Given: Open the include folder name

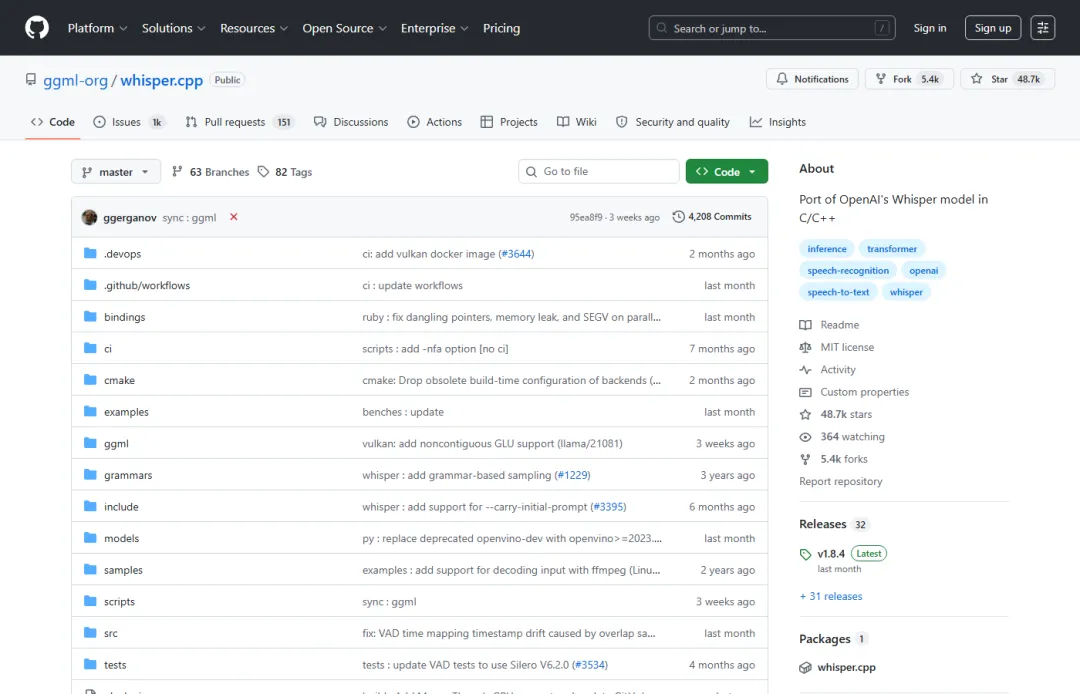Looking at the screenshot, I should coord(121,507).
